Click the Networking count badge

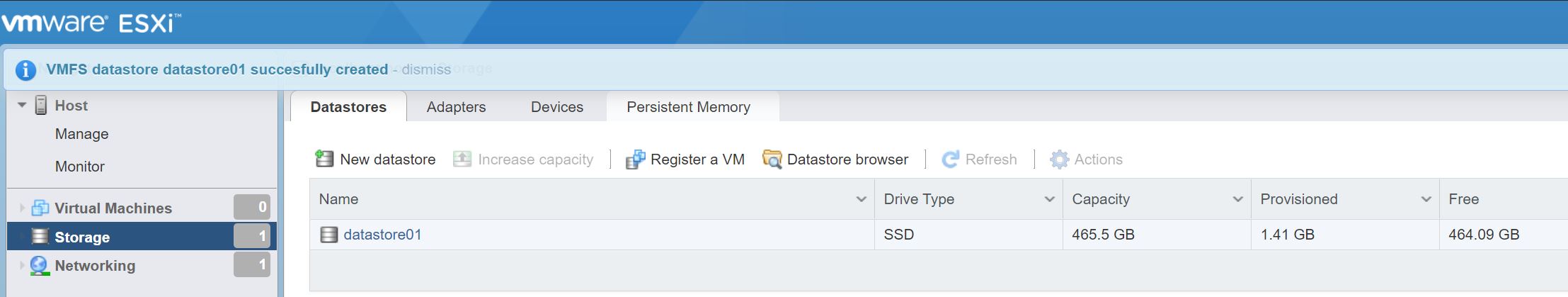(x=252, y=264)
